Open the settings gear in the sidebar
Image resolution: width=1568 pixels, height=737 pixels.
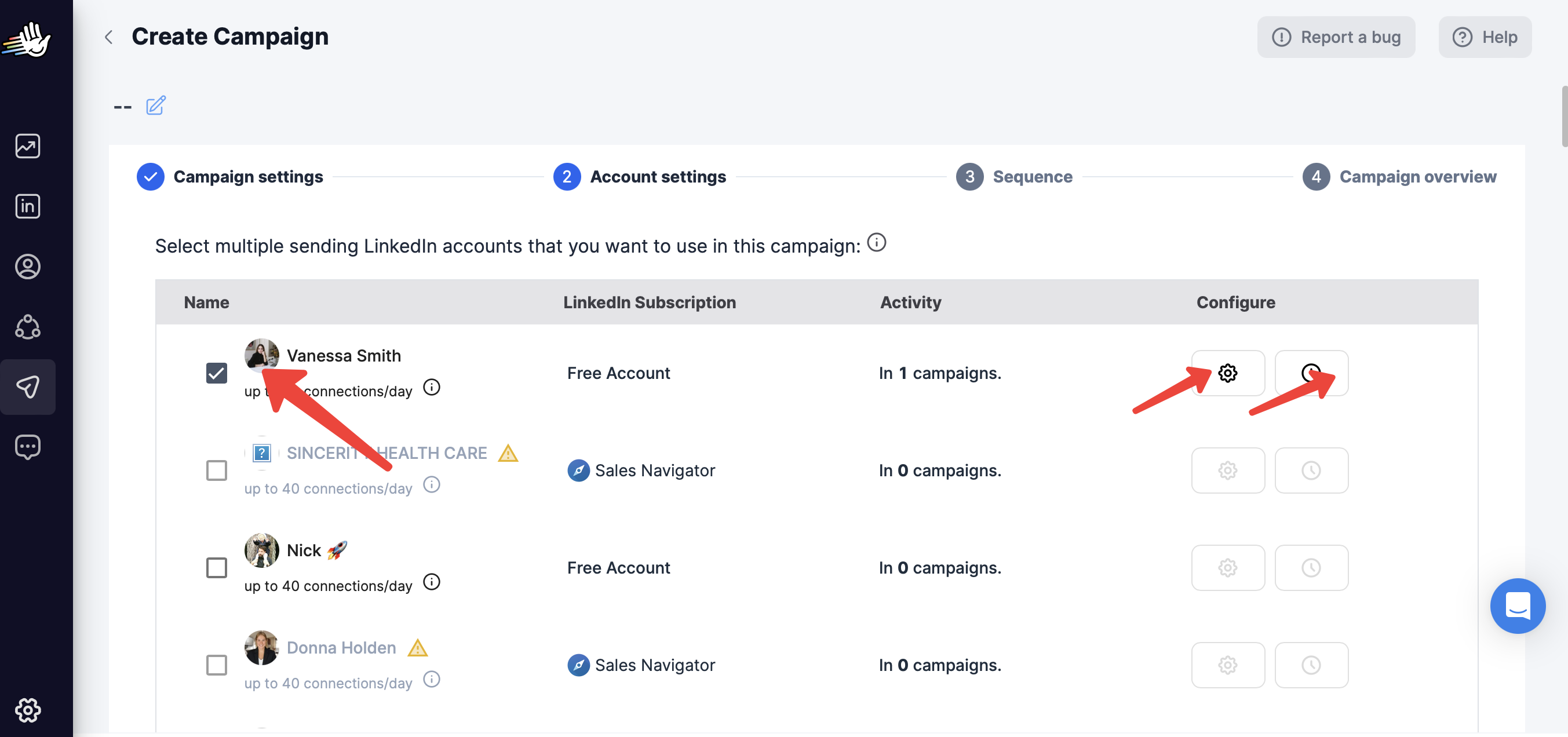[x=27, y=710]
